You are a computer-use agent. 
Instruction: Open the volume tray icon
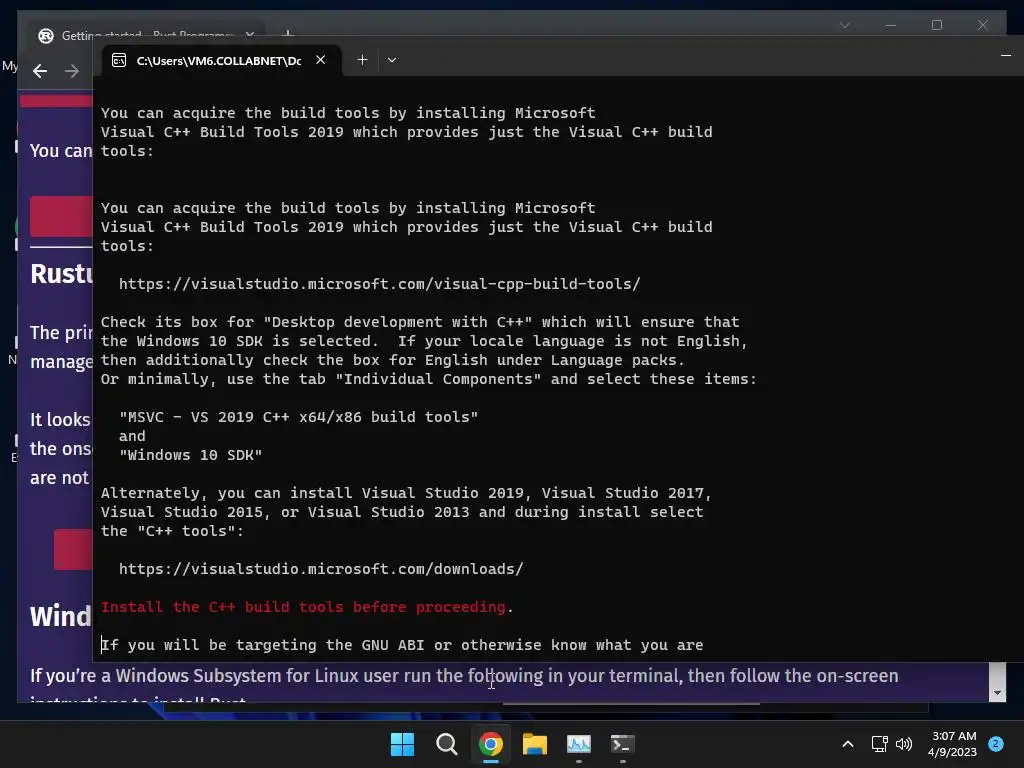904,744
